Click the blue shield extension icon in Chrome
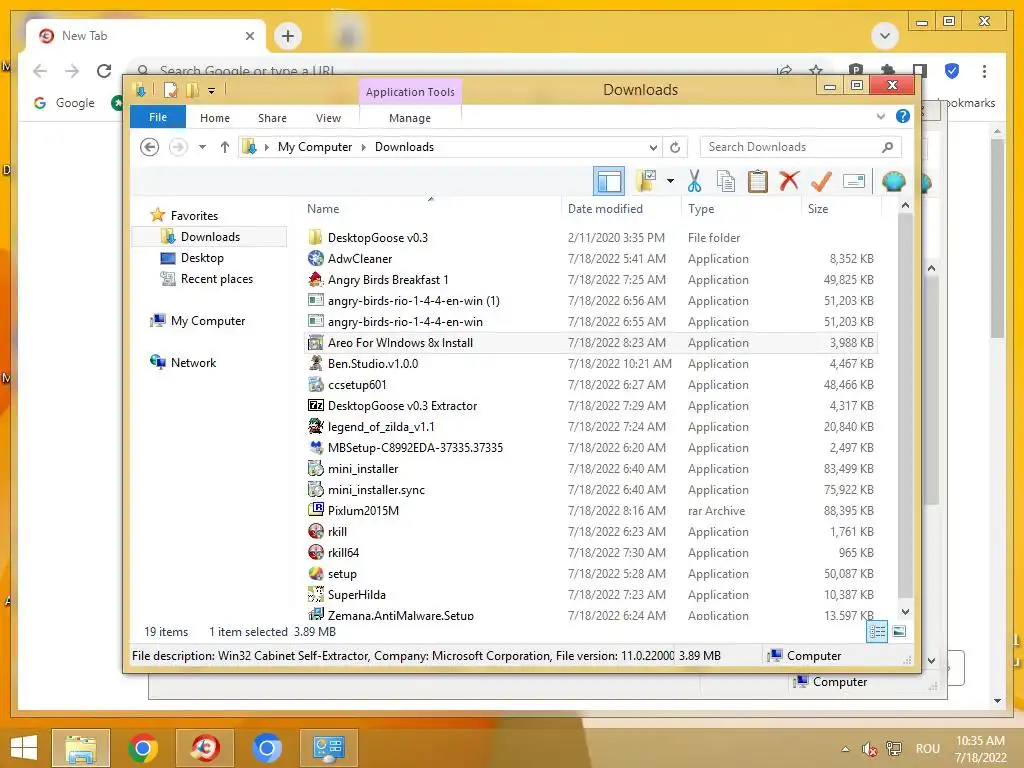The image size is (1024, 768). [x=952, y=71]
